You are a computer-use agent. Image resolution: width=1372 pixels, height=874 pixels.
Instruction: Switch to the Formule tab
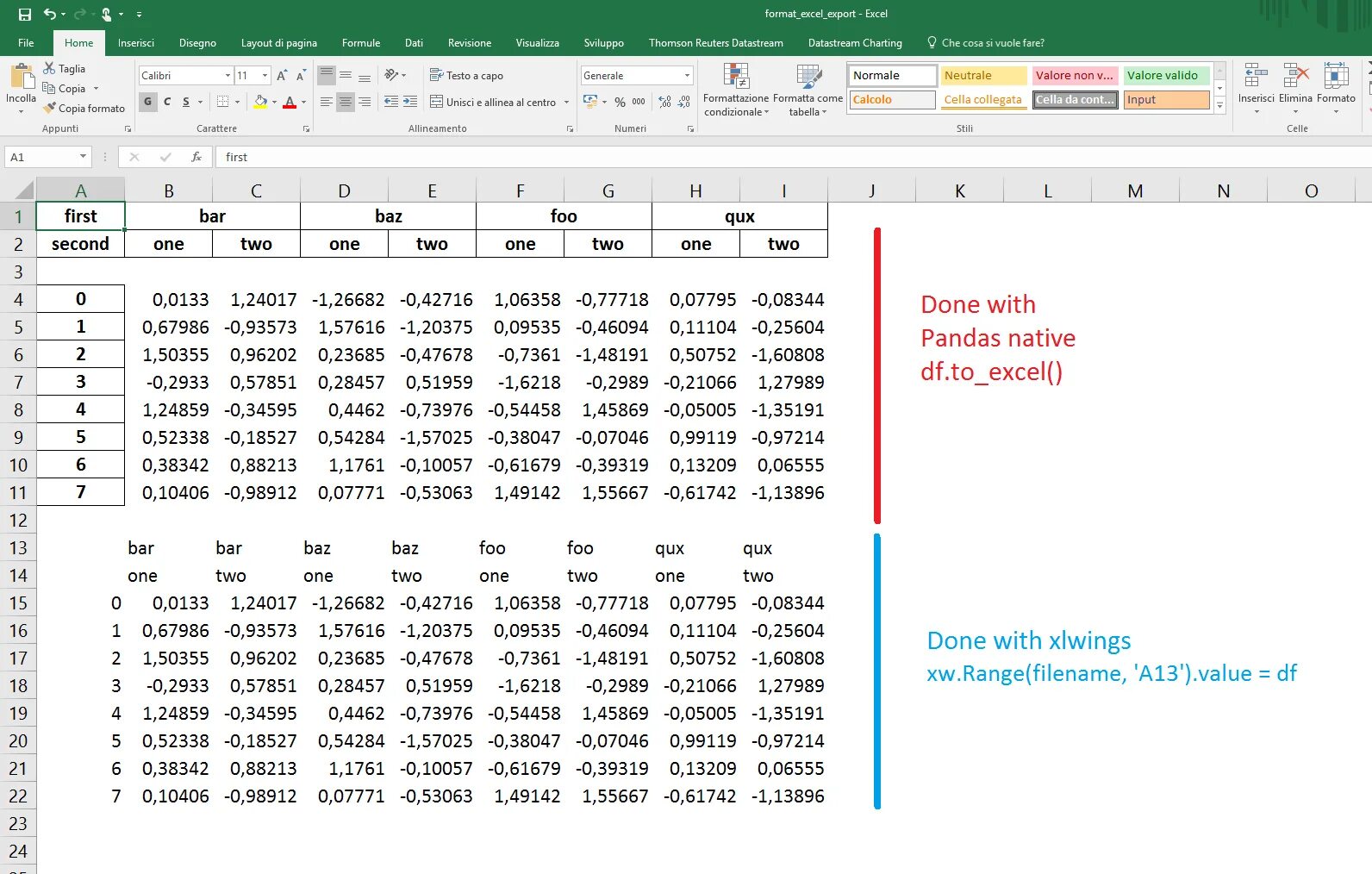[361, 43]
